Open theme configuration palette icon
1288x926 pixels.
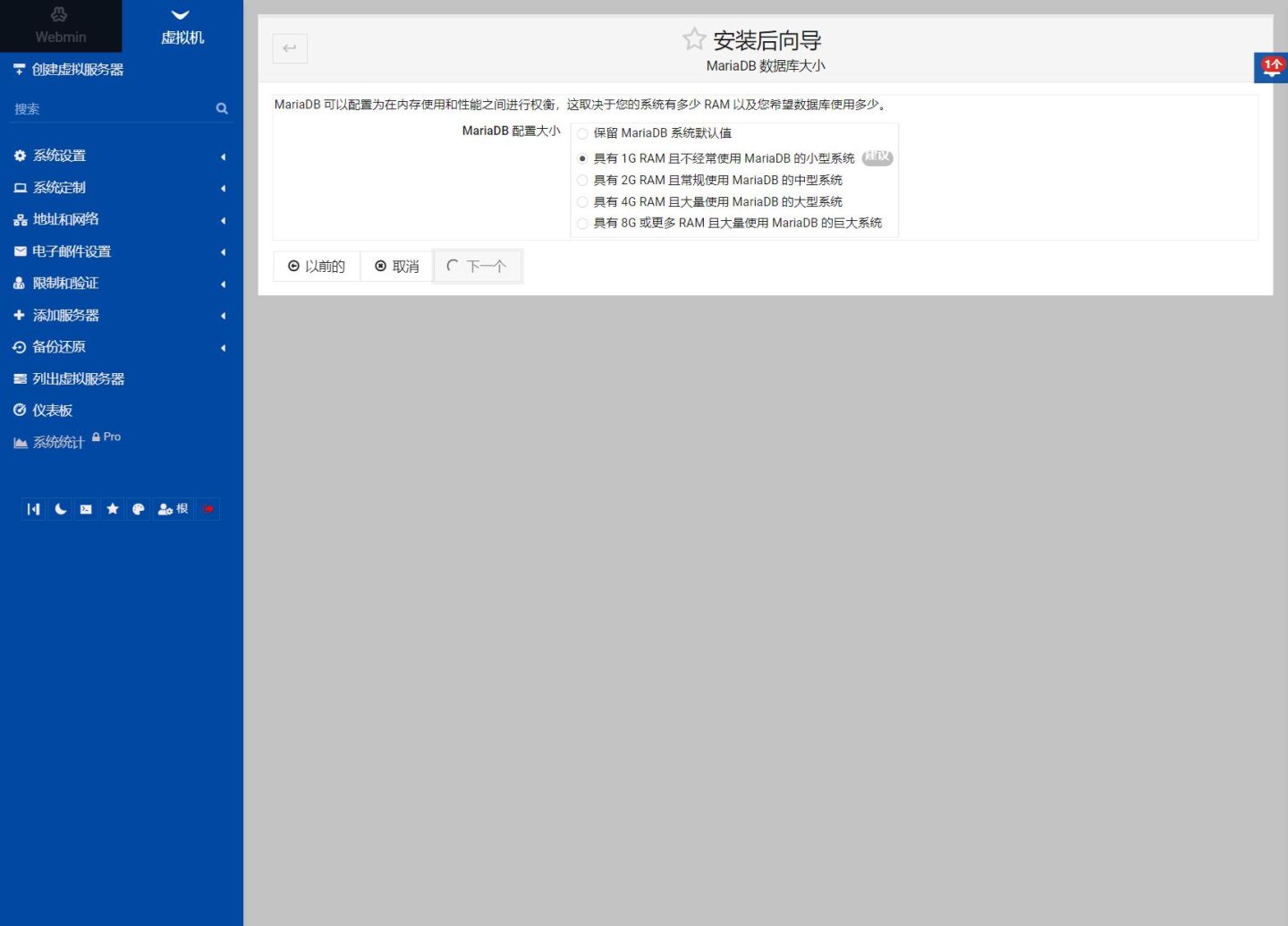coord(139,509)
